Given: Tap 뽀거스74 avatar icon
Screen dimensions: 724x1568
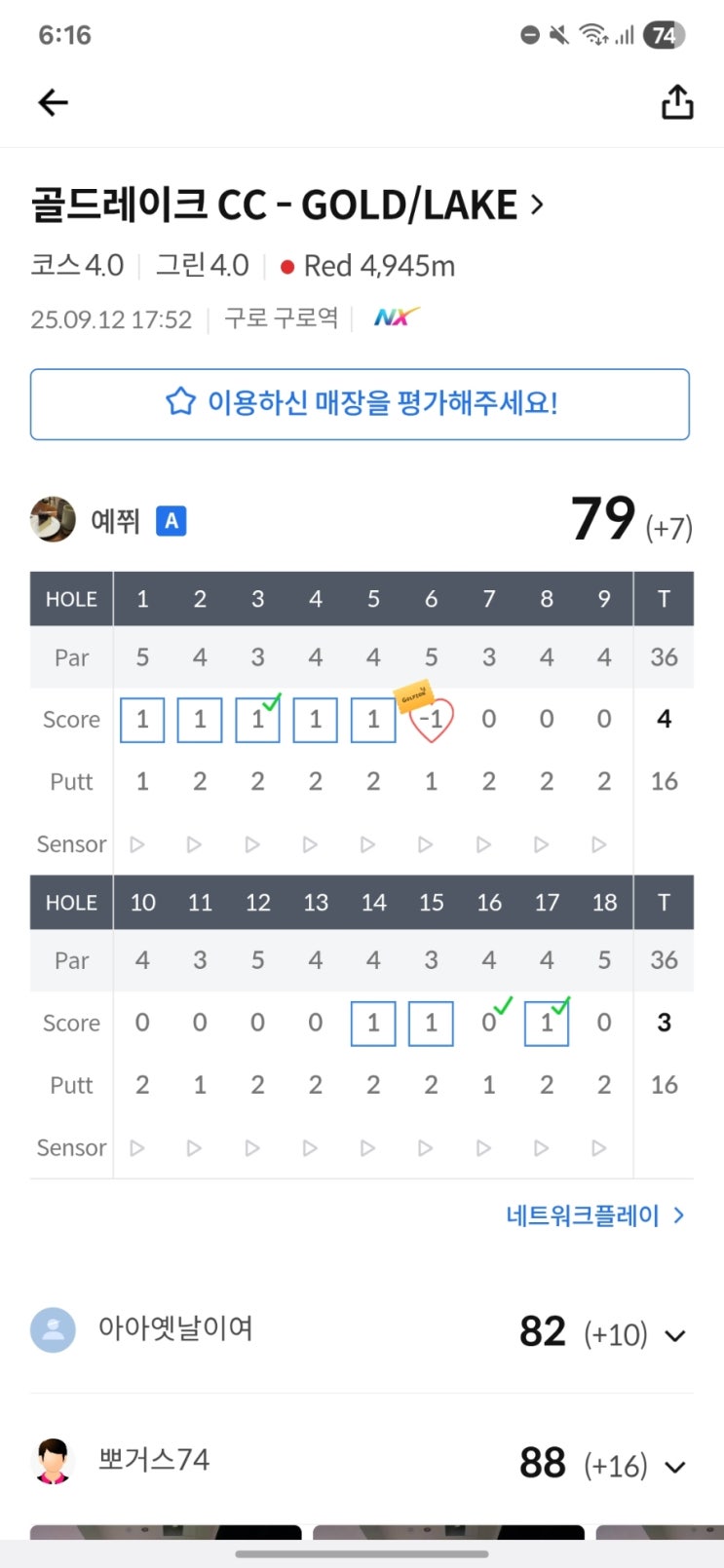Looking at the screenshot, I should point(53,1460).
